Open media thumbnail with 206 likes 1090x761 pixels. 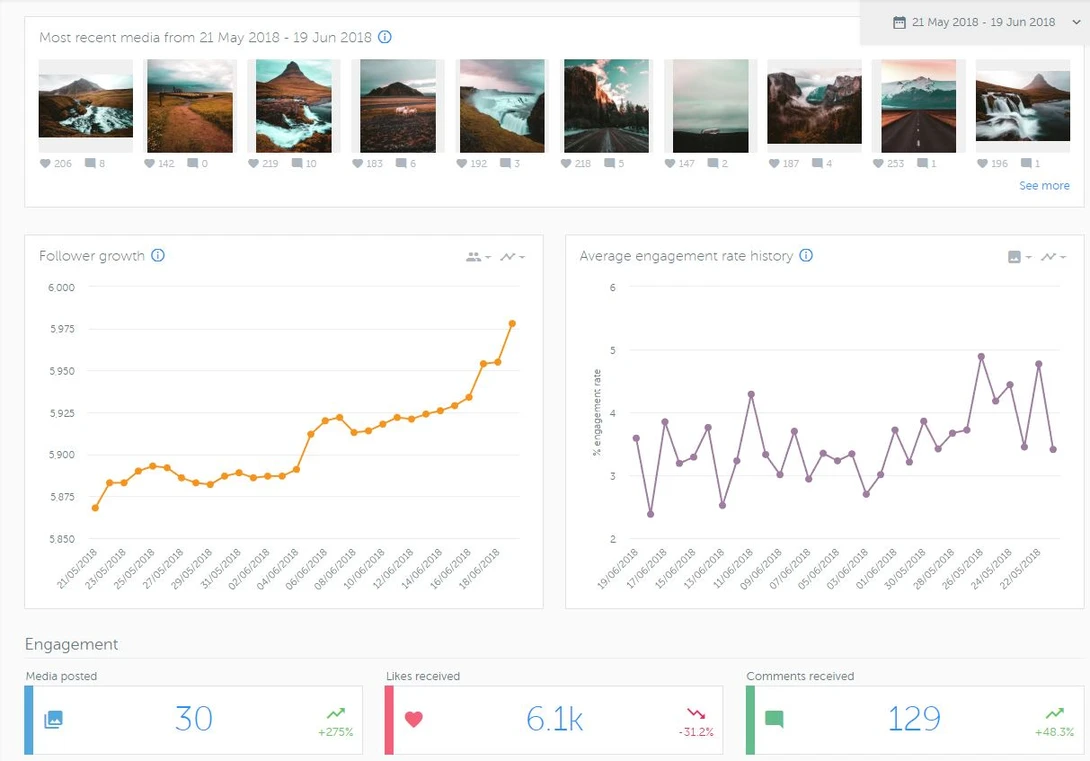pos(86,106)
